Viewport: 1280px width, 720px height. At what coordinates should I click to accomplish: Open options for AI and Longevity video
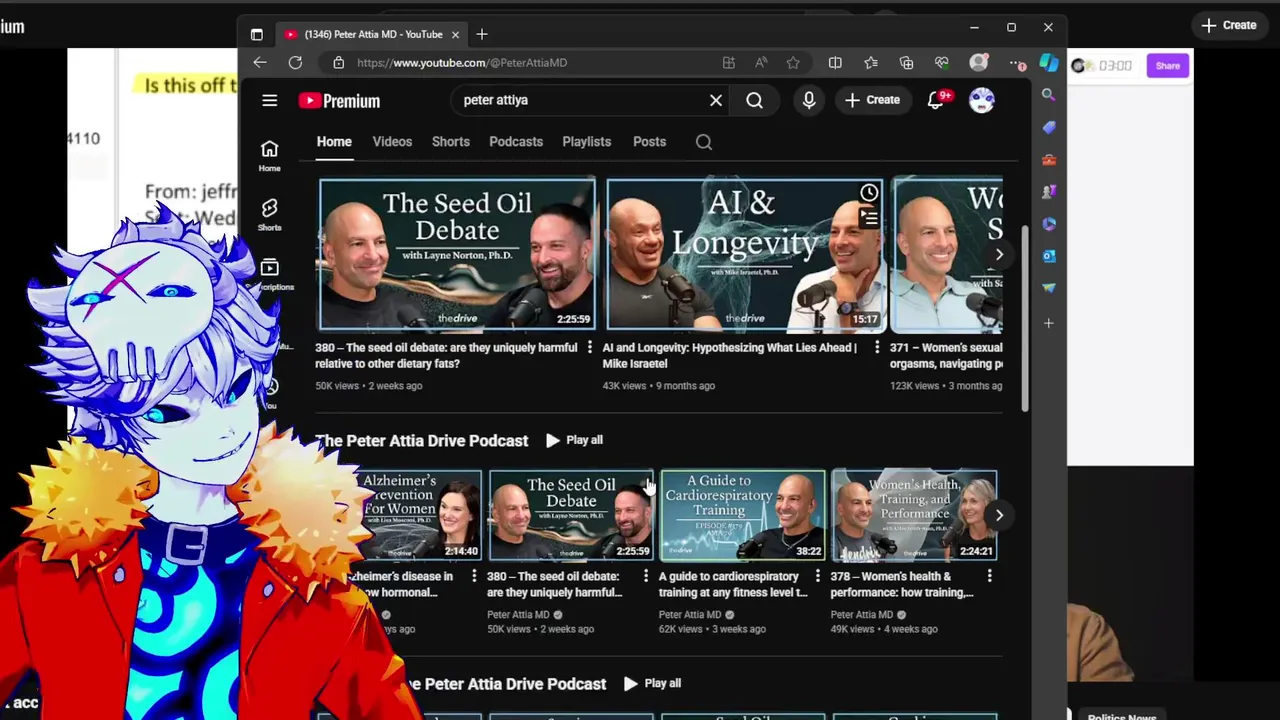point(877,348)
